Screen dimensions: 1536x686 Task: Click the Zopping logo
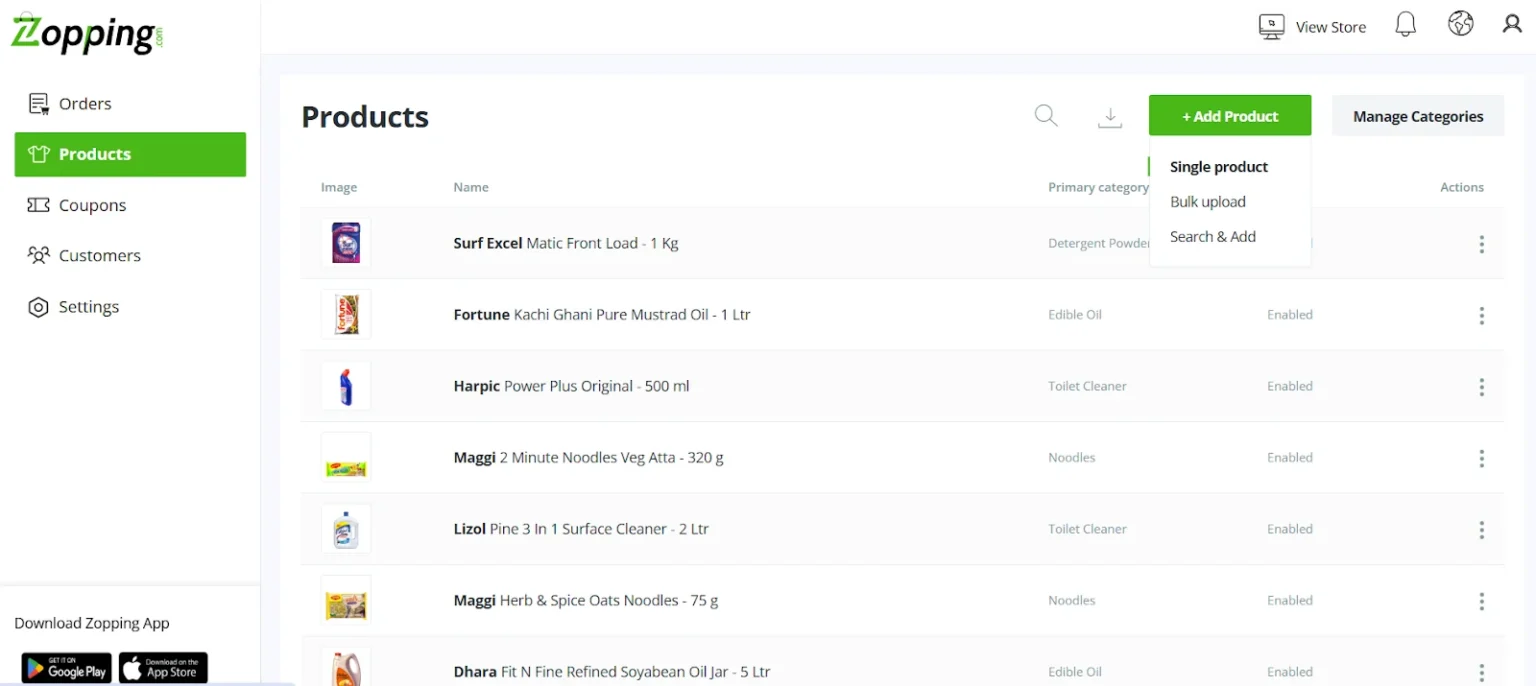click(x=87, y=33)
